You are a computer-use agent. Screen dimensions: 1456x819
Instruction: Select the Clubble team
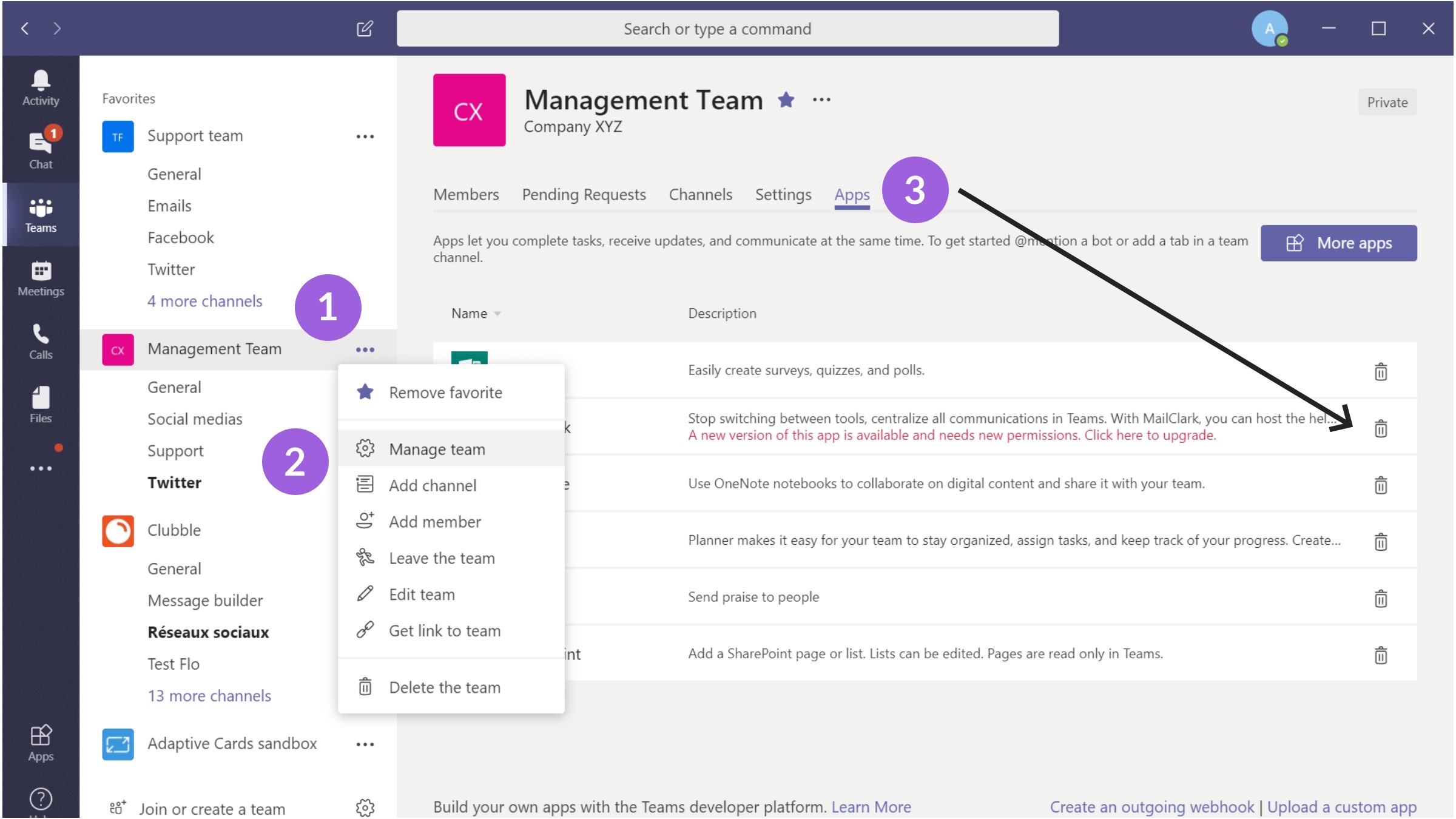click(174, 530)
